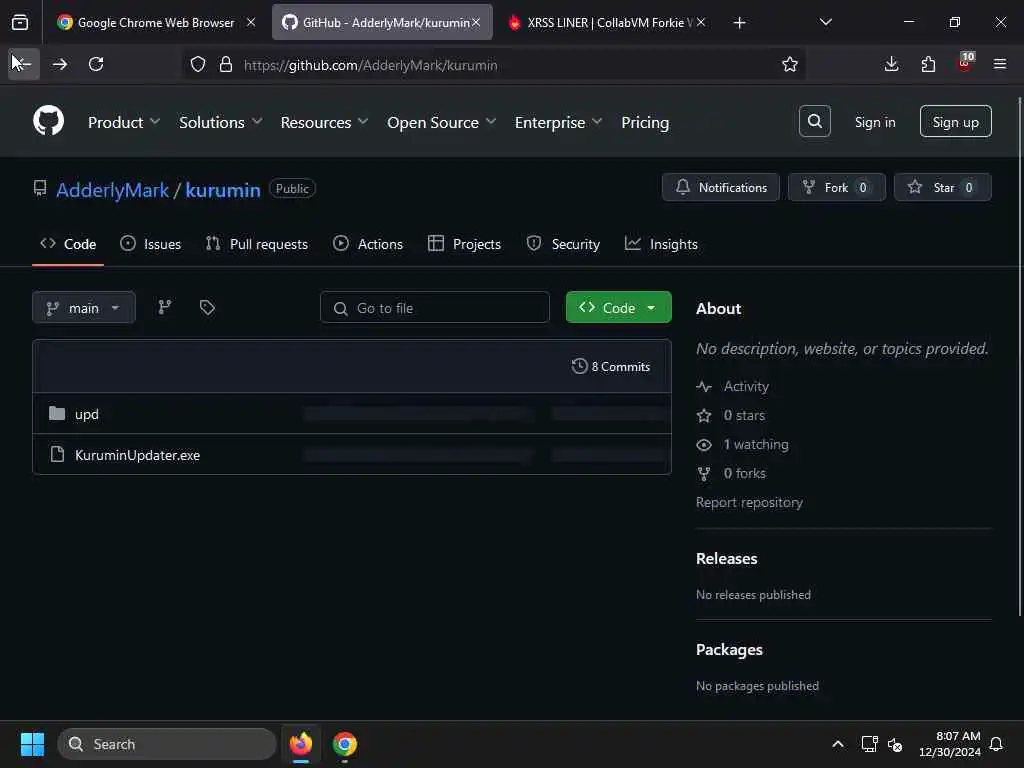Open the upd folder
This screenshot has height=768, width=1024.
pyautogui.click(x=87, y=414)
